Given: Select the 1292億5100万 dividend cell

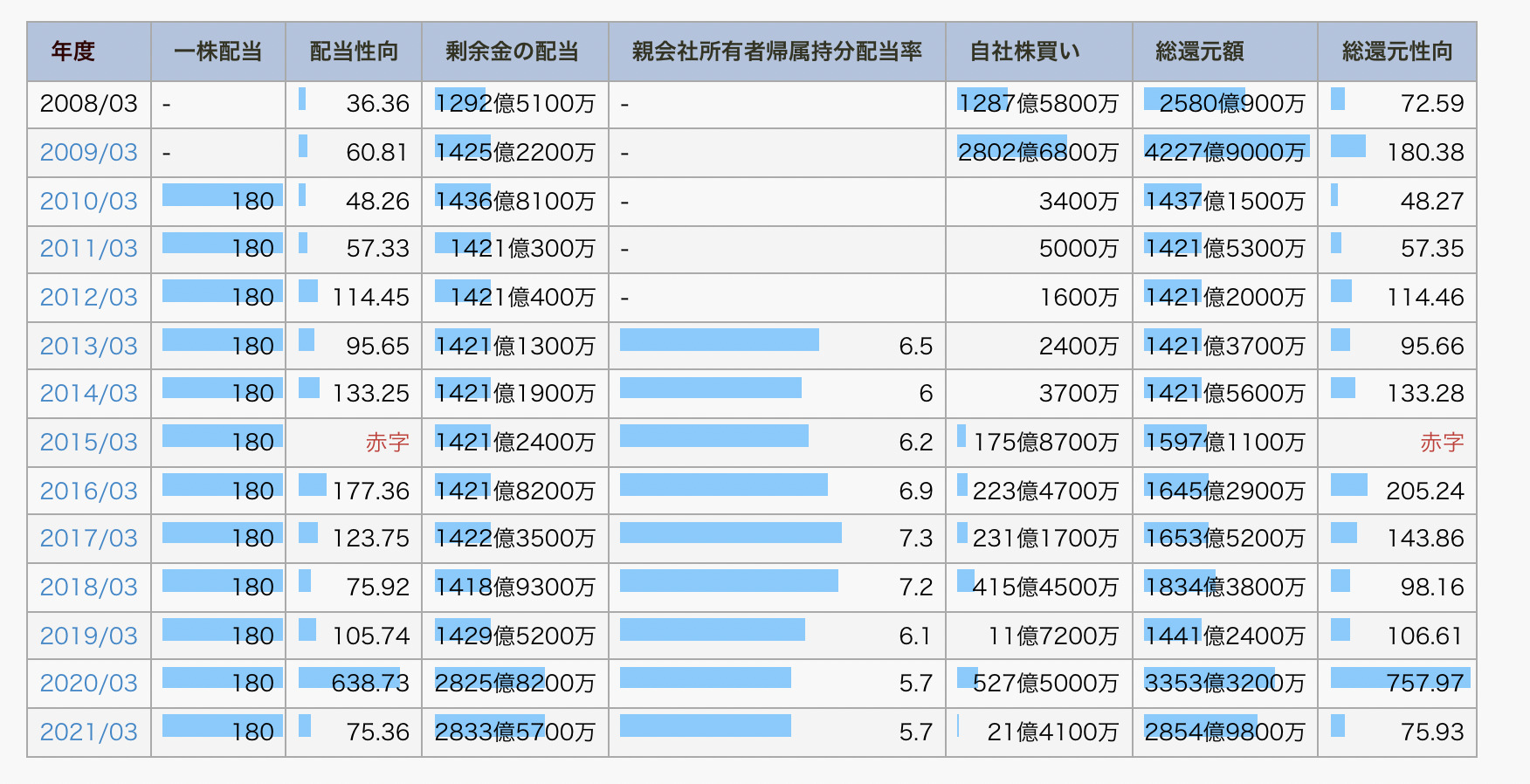Looking at the screenshot, I should [x=515, y=104].
